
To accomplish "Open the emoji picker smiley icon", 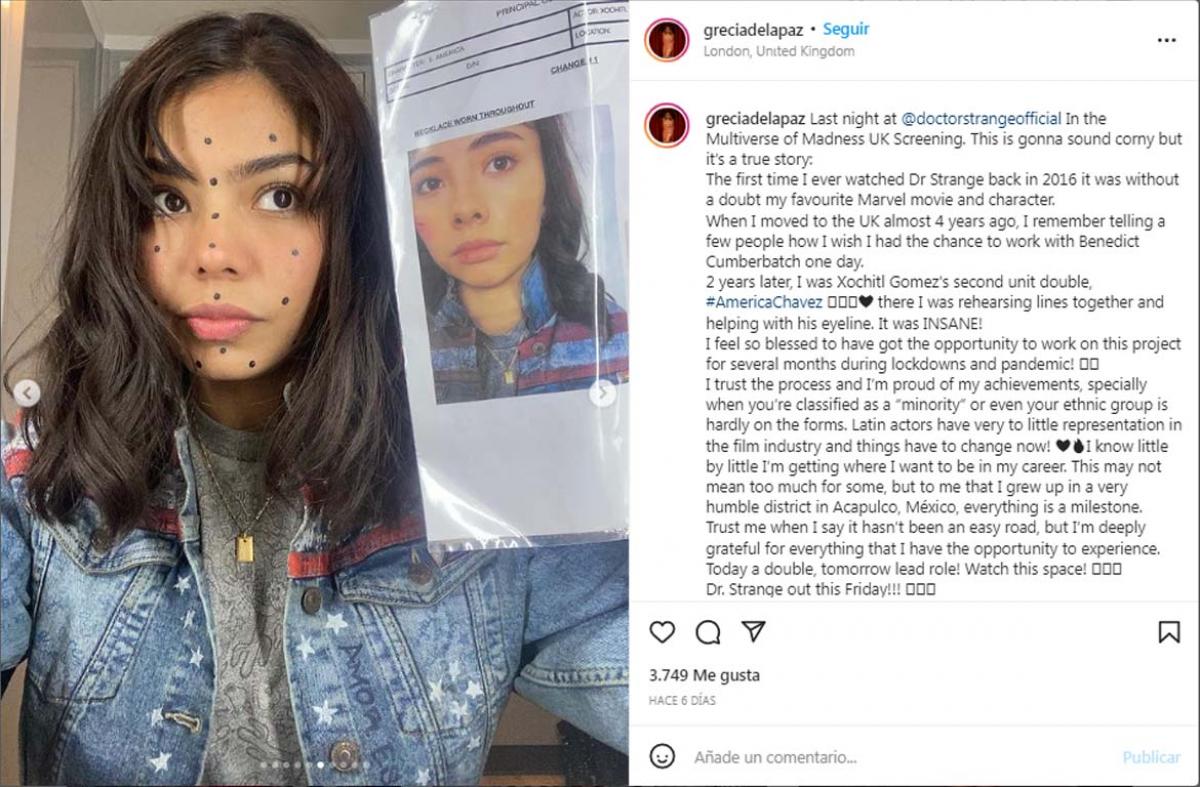I will coord(662,756).
